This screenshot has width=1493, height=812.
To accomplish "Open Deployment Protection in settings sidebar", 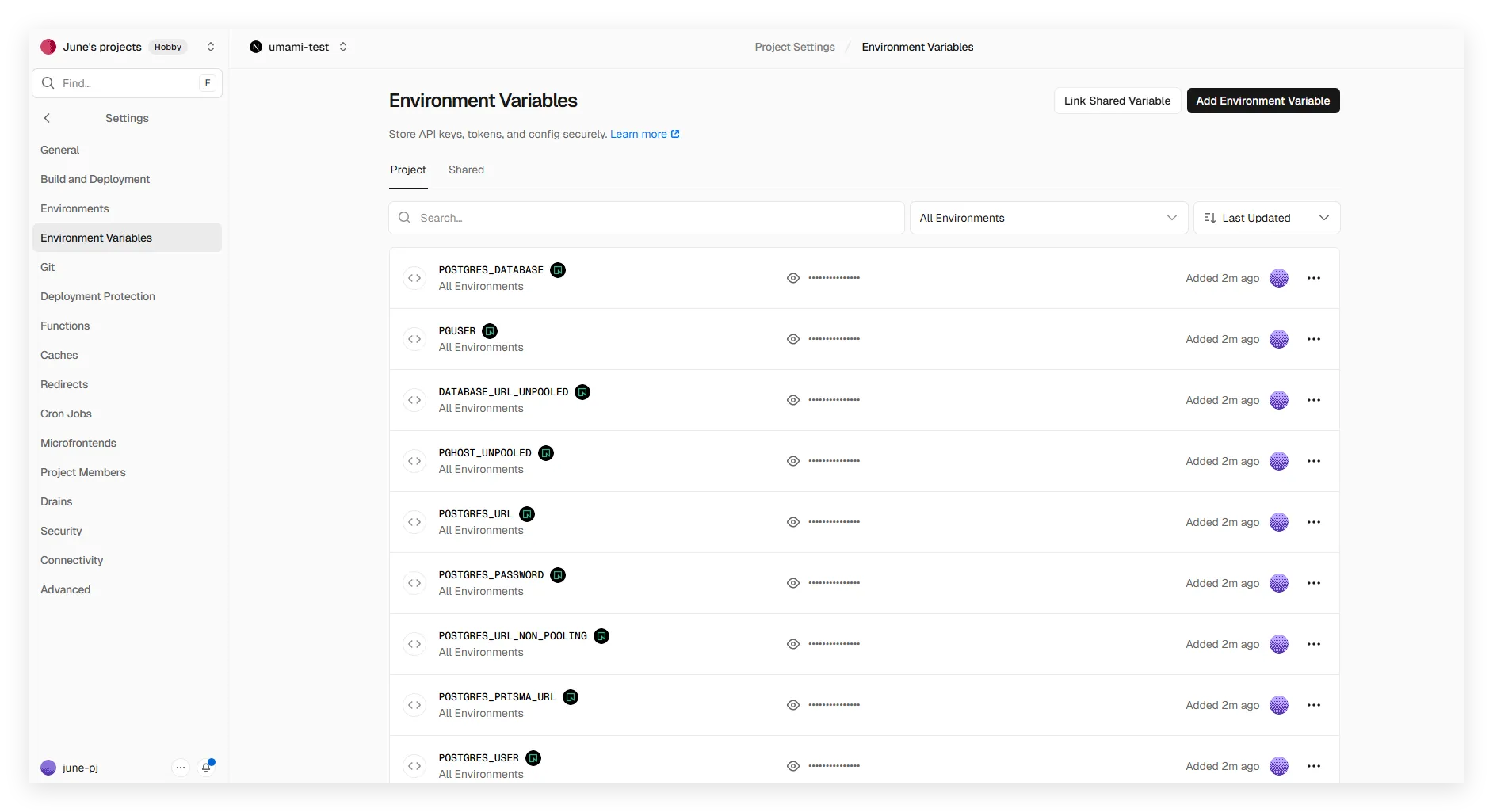I will click(x=97, y=296).
